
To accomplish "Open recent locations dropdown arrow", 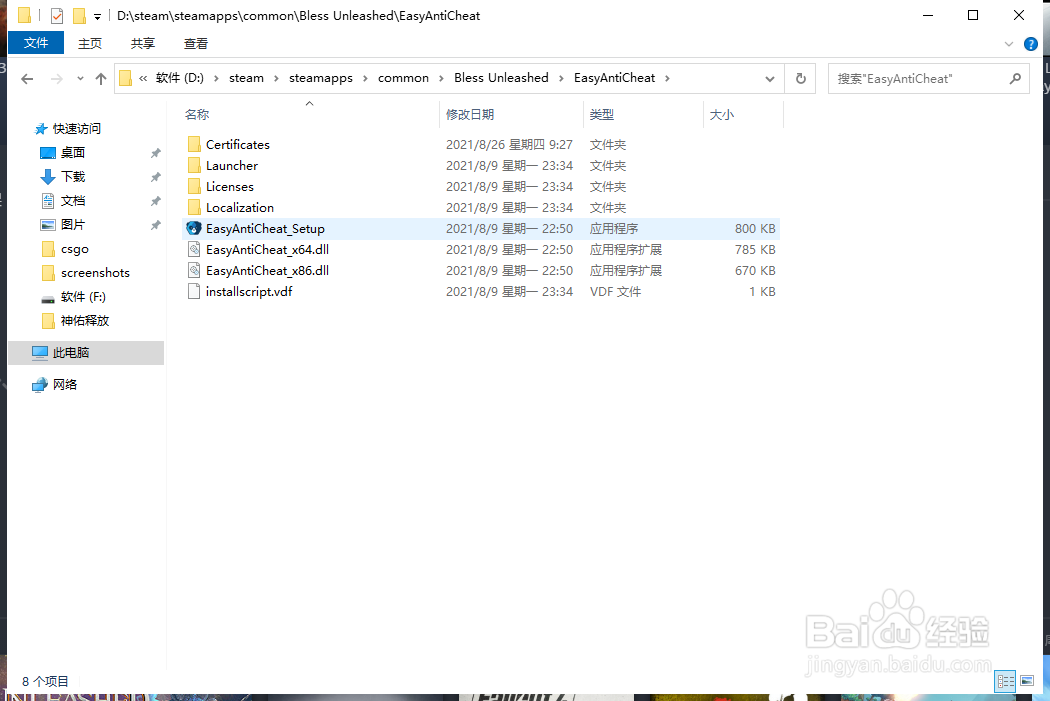I will 80,79.
